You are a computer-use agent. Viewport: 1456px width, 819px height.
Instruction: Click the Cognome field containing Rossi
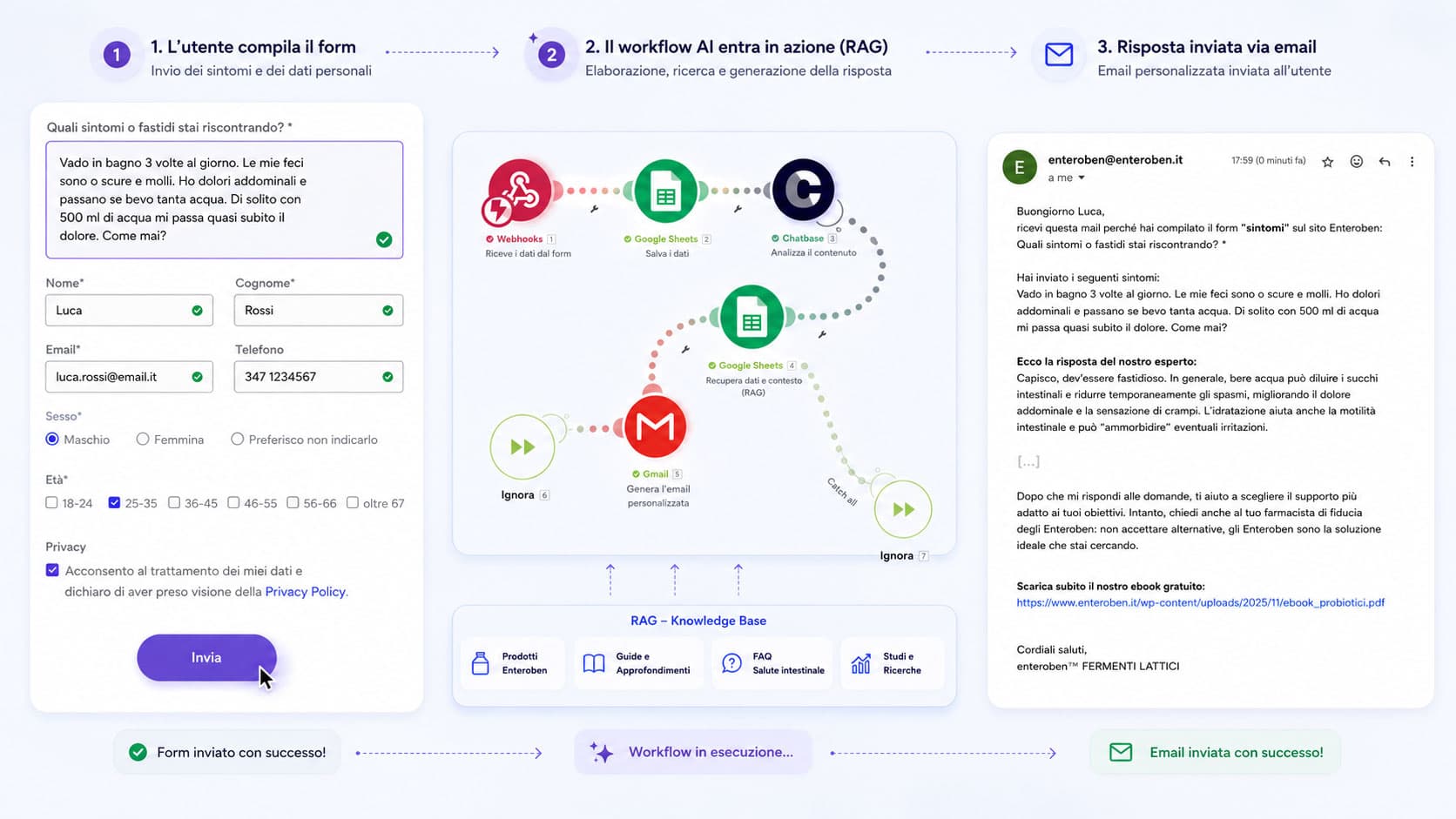pyautogui.click(x=319, y=311)
